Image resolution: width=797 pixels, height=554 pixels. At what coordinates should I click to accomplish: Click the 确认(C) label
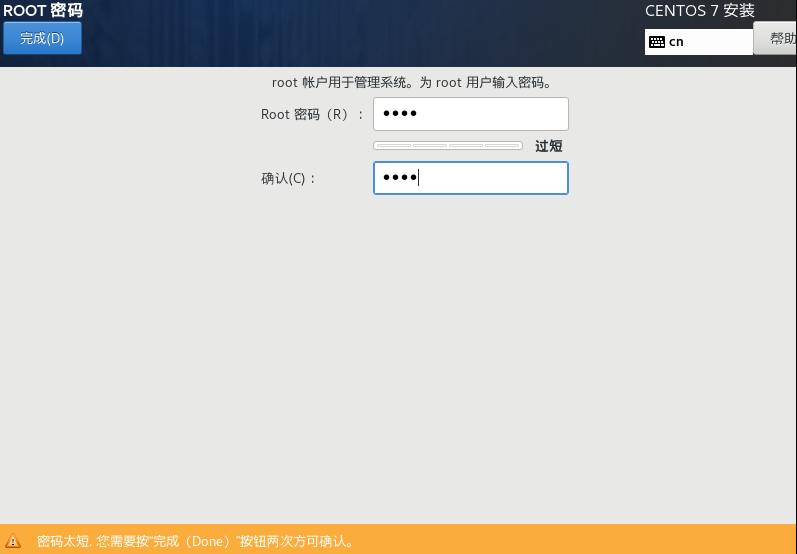point(288,178)
